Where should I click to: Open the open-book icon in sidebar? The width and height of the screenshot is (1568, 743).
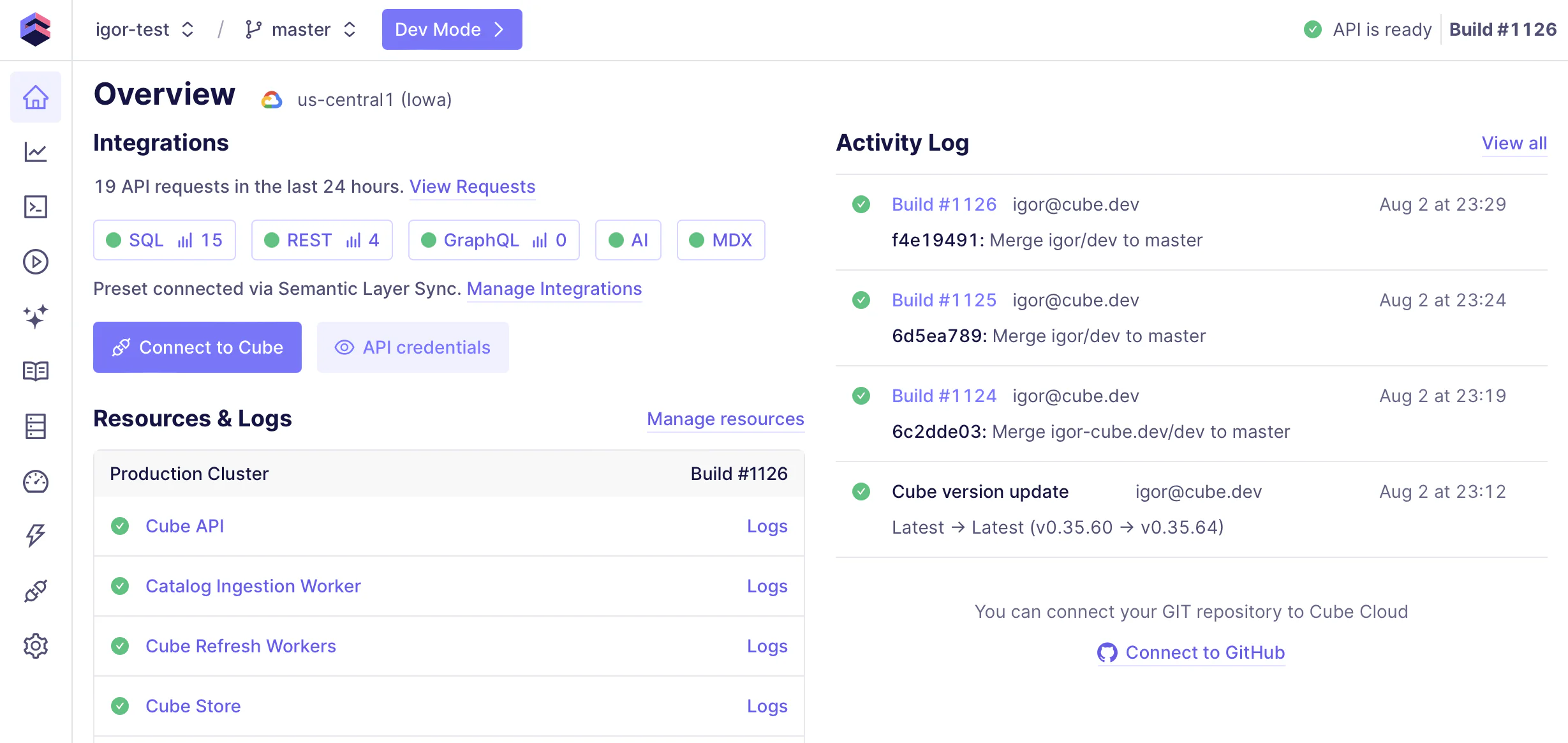coord(36,371)
